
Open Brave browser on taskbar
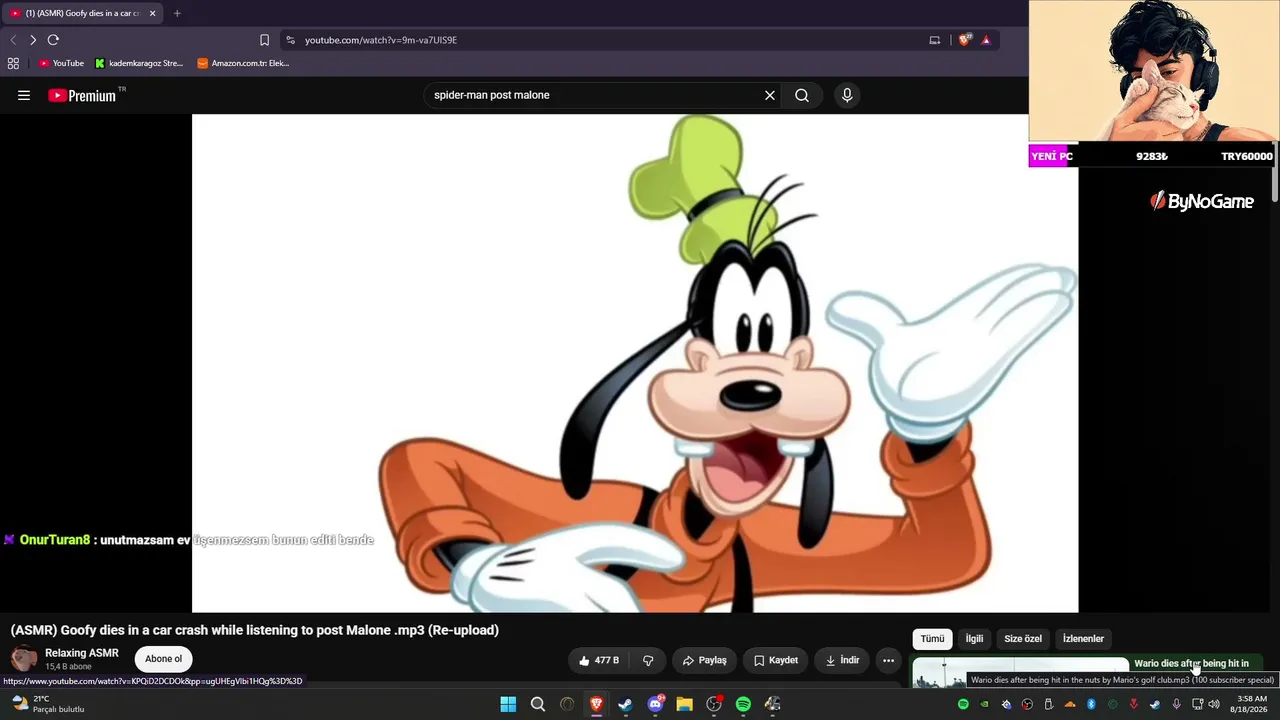(x=596, y=704)
